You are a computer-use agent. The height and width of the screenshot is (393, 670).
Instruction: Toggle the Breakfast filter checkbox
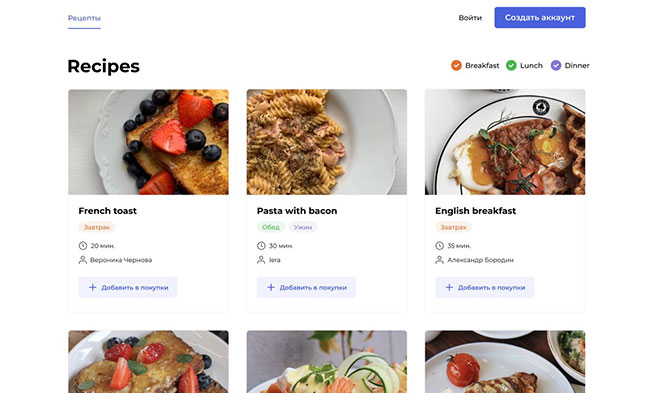[x=456, y=65]
